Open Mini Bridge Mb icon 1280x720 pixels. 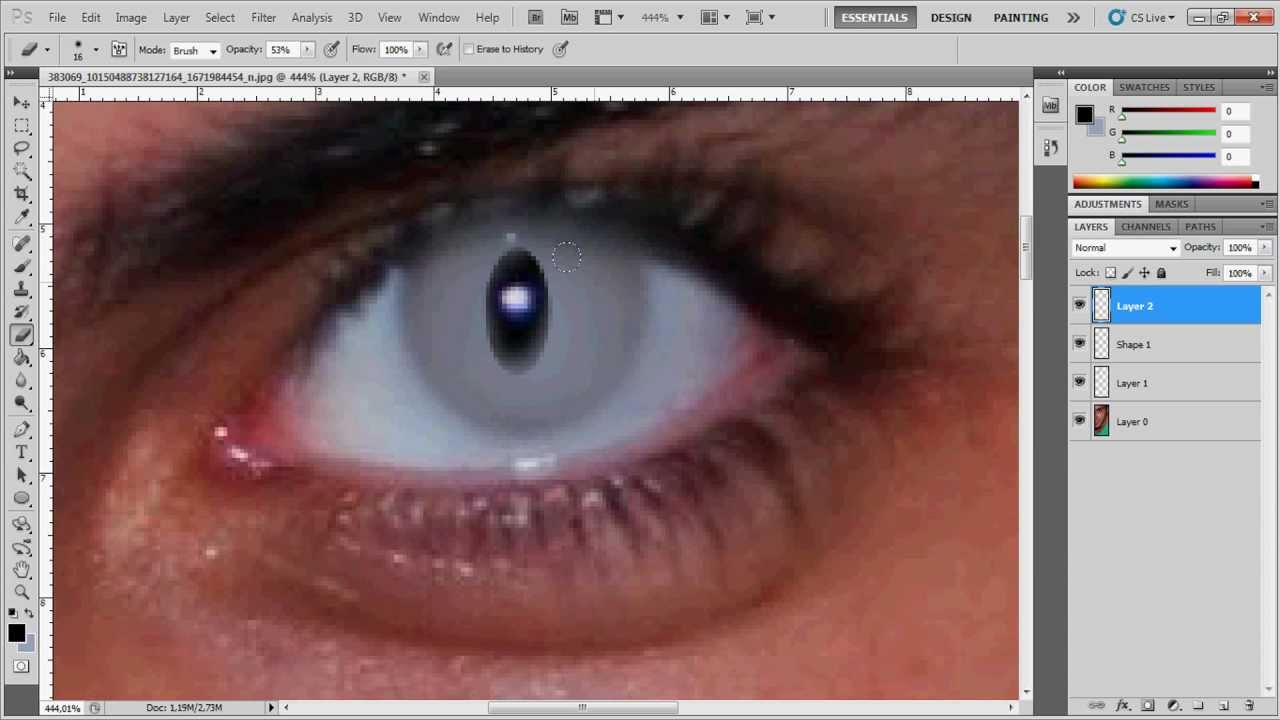tap(569, 17)
